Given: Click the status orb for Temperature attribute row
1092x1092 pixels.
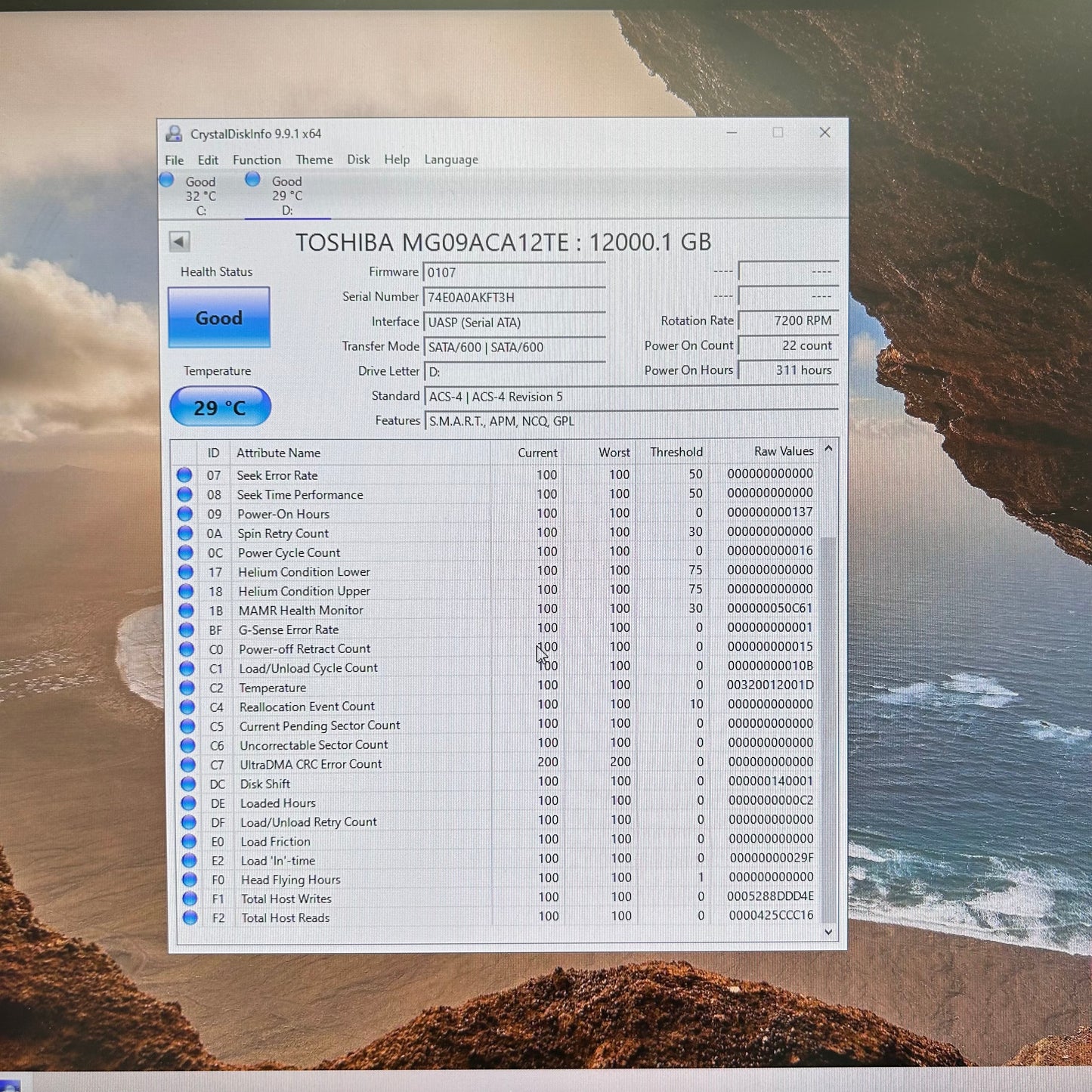Looking at the screenshot, I should pos(187,688).
